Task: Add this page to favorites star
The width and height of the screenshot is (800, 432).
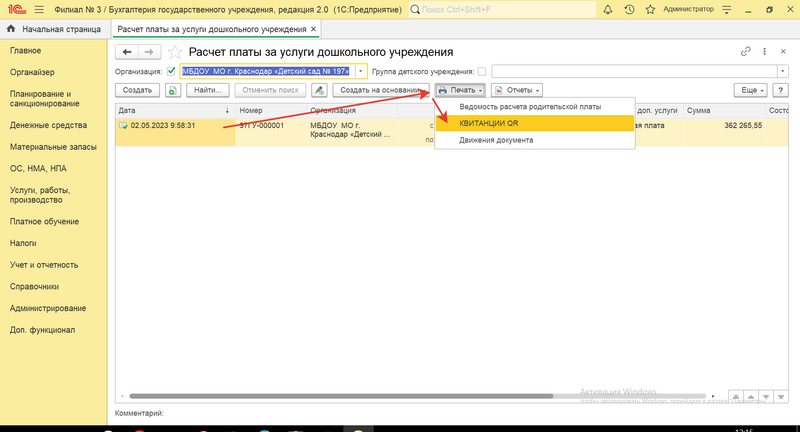Action: [x=175, y=52]
